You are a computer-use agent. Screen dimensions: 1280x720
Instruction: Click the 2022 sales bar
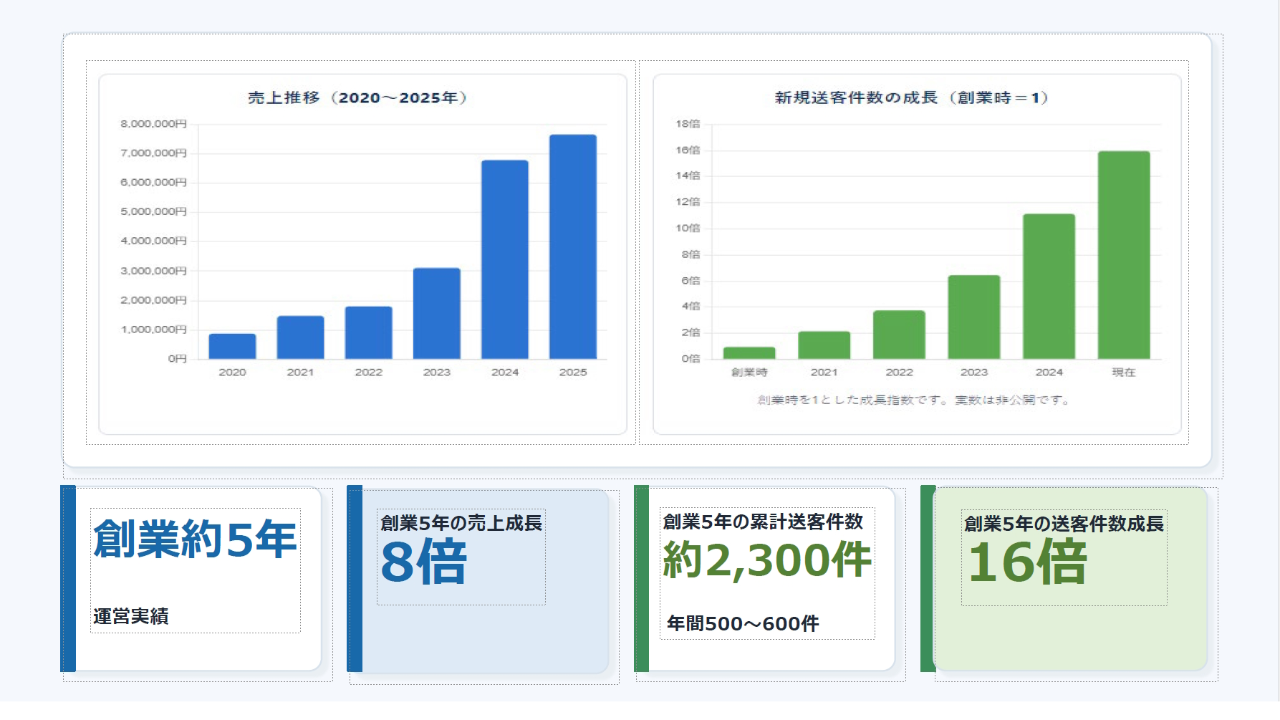(x=368, y=332)
